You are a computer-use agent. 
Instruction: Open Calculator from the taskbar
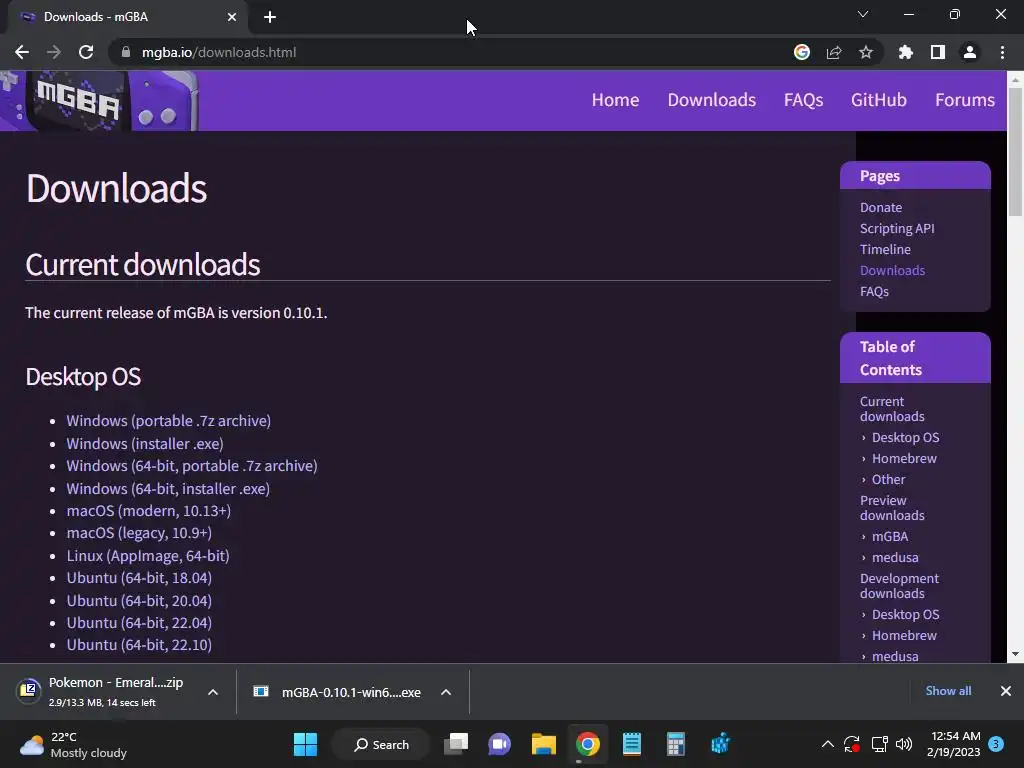(675, 744)
